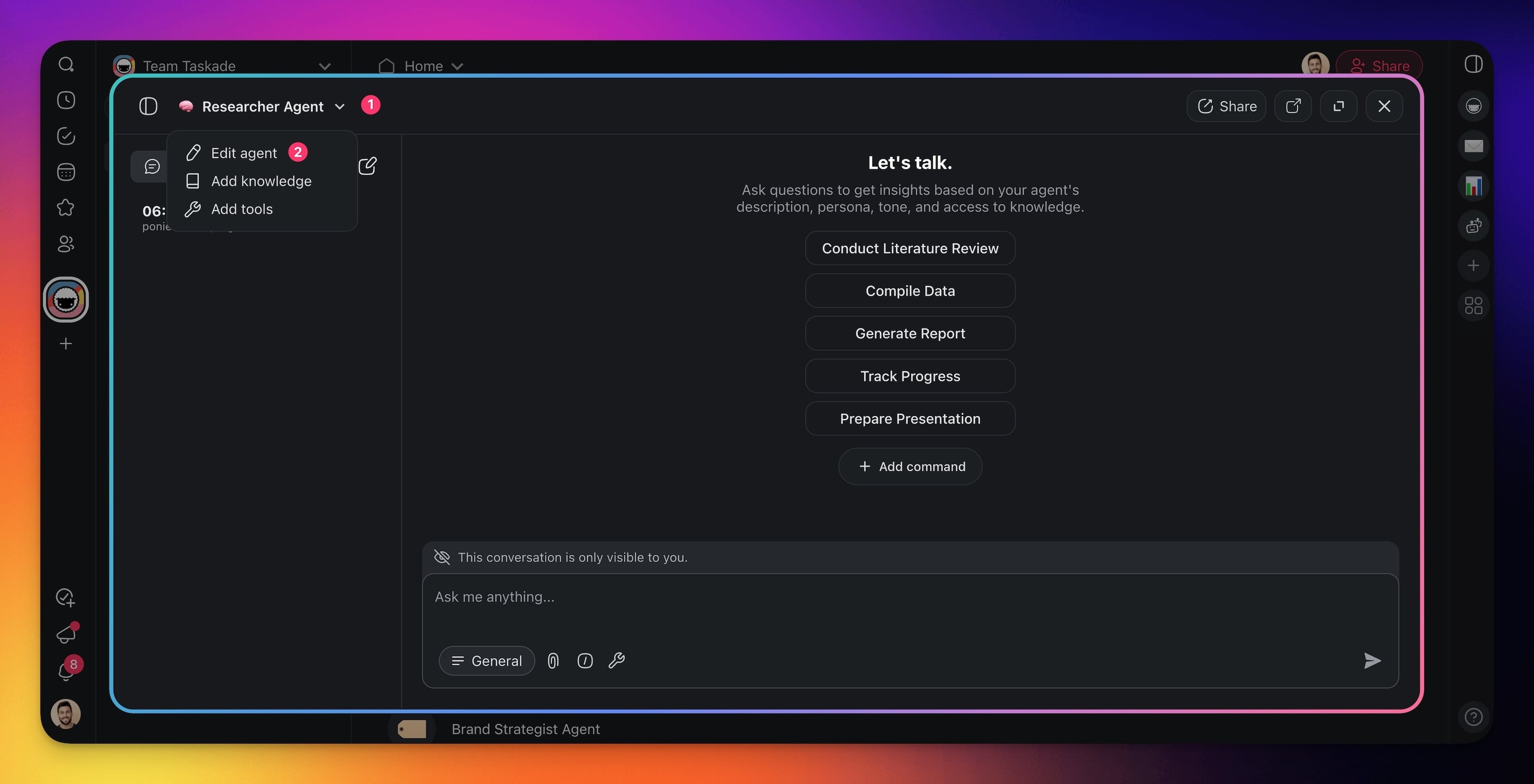This screenshot has width=1534, height=784.
Task: Open the recent activity clock icon
Action: (66, 100)
